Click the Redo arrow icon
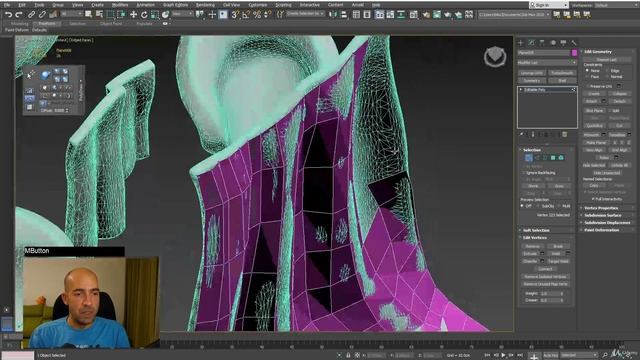 pyautogui.click(x=19, y=15)
